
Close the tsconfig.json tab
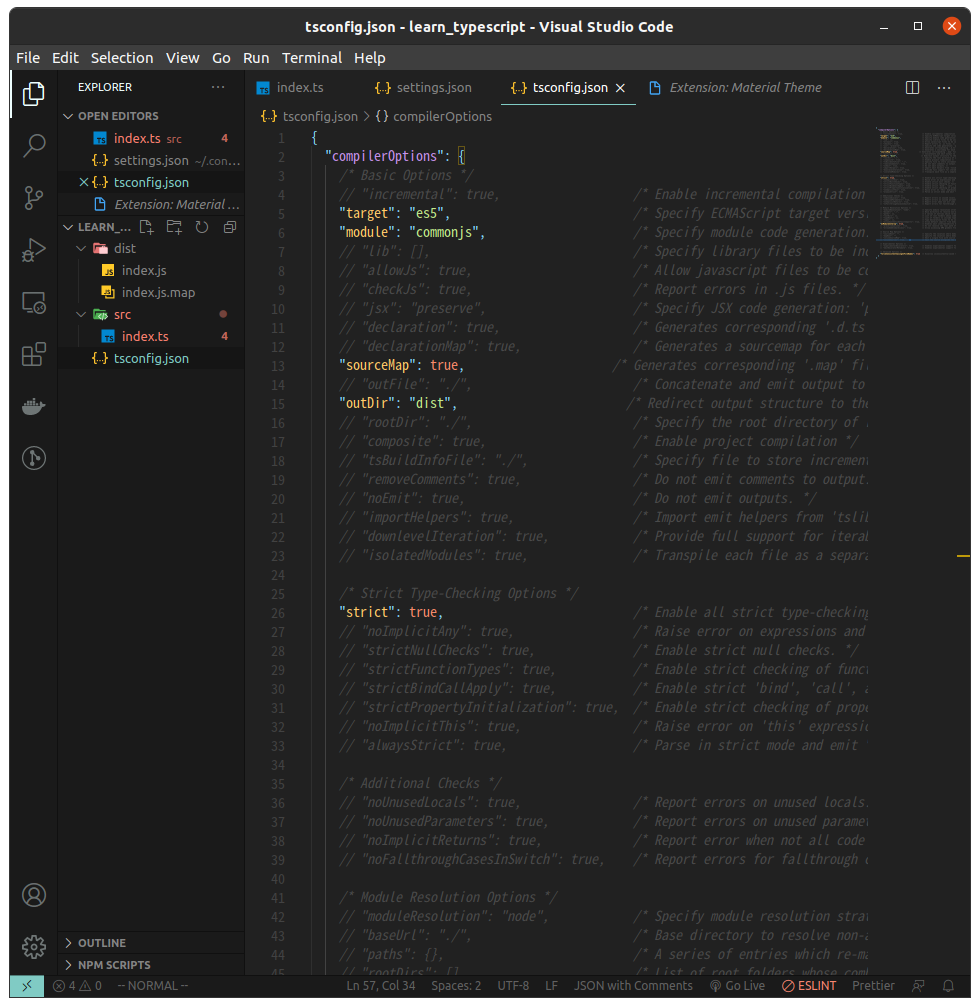click(620, 88)
